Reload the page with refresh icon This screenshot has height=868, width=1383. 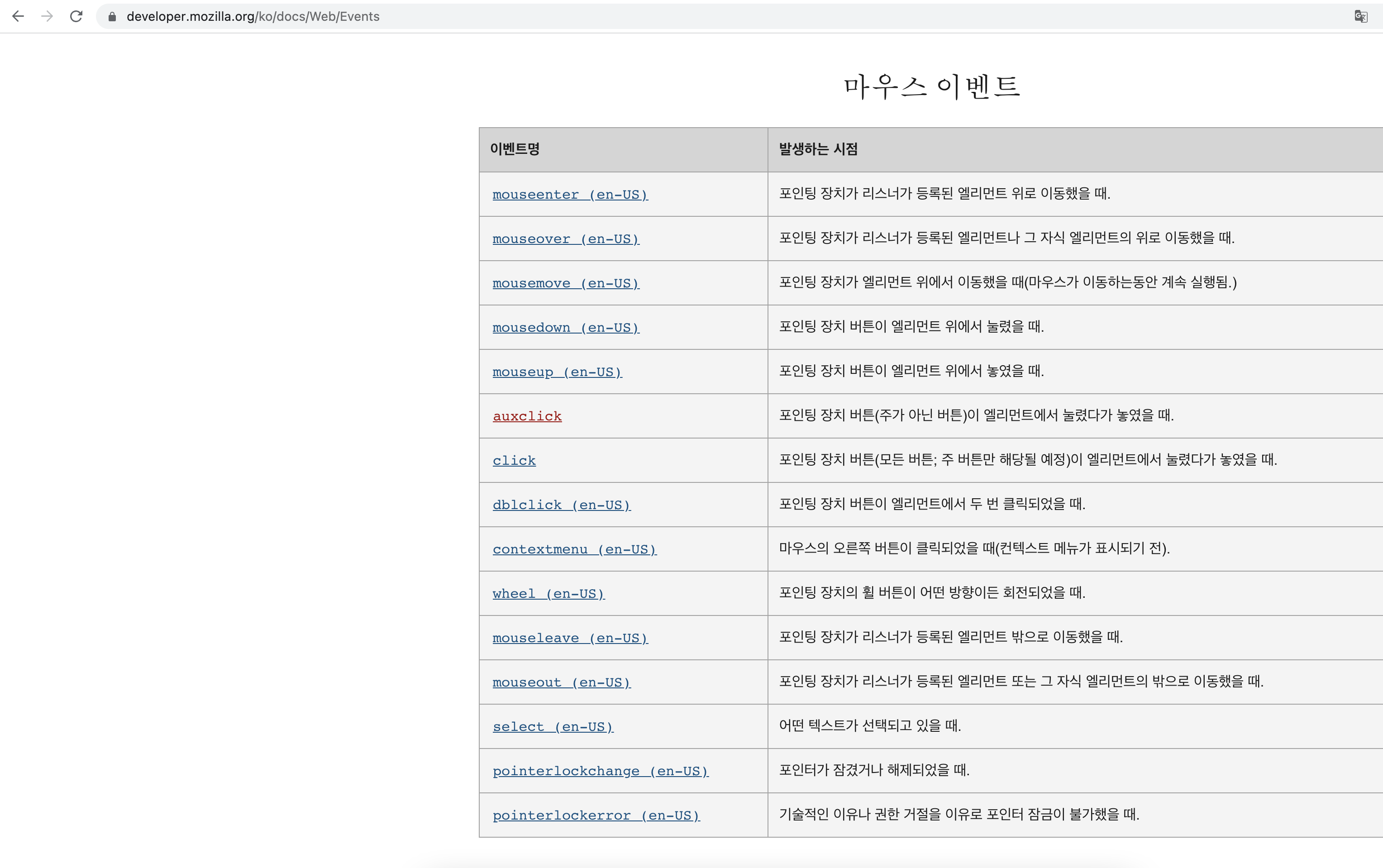(x=76, y=17)
